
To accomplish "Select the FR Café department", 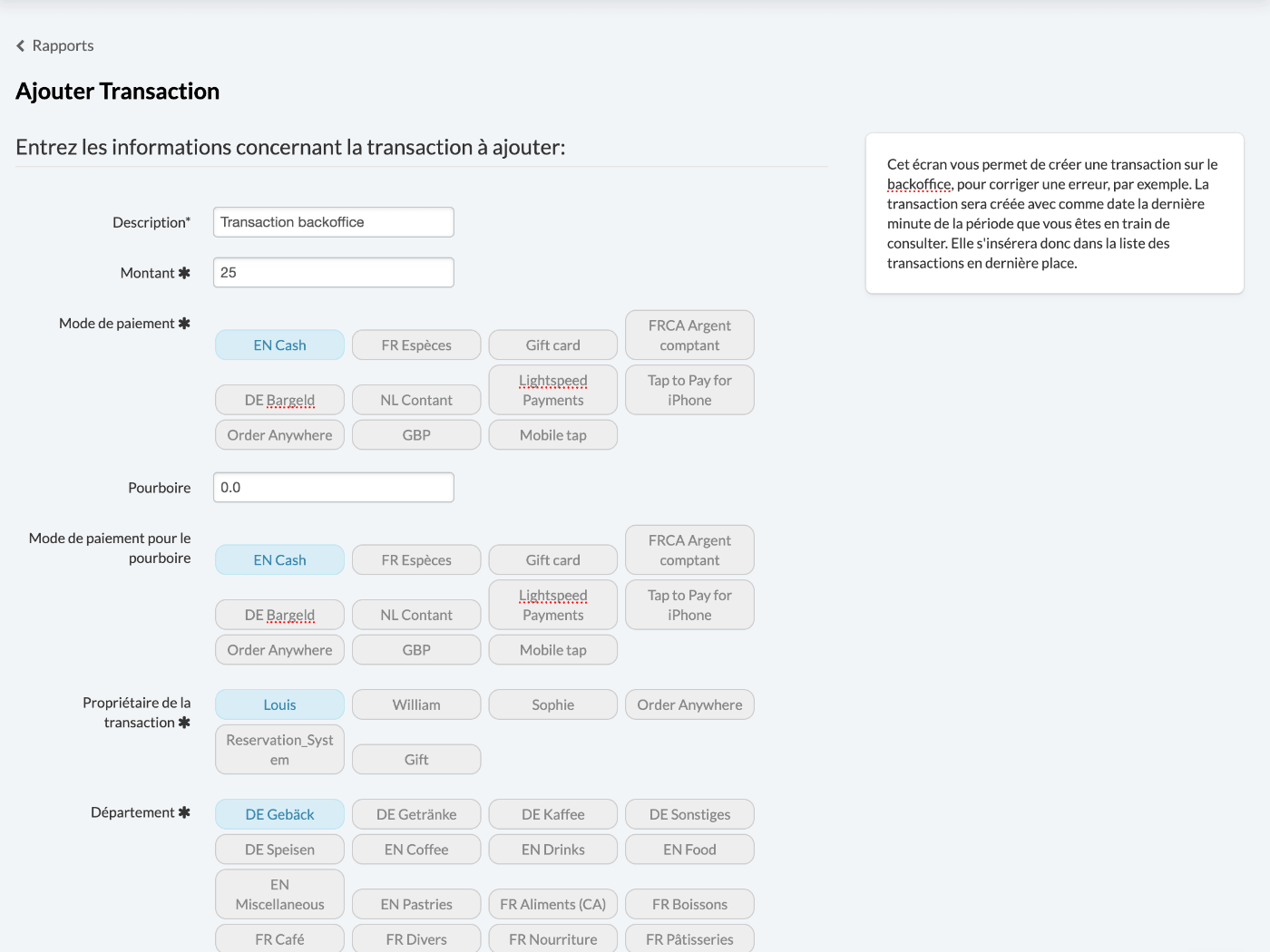I will [279, 939].
